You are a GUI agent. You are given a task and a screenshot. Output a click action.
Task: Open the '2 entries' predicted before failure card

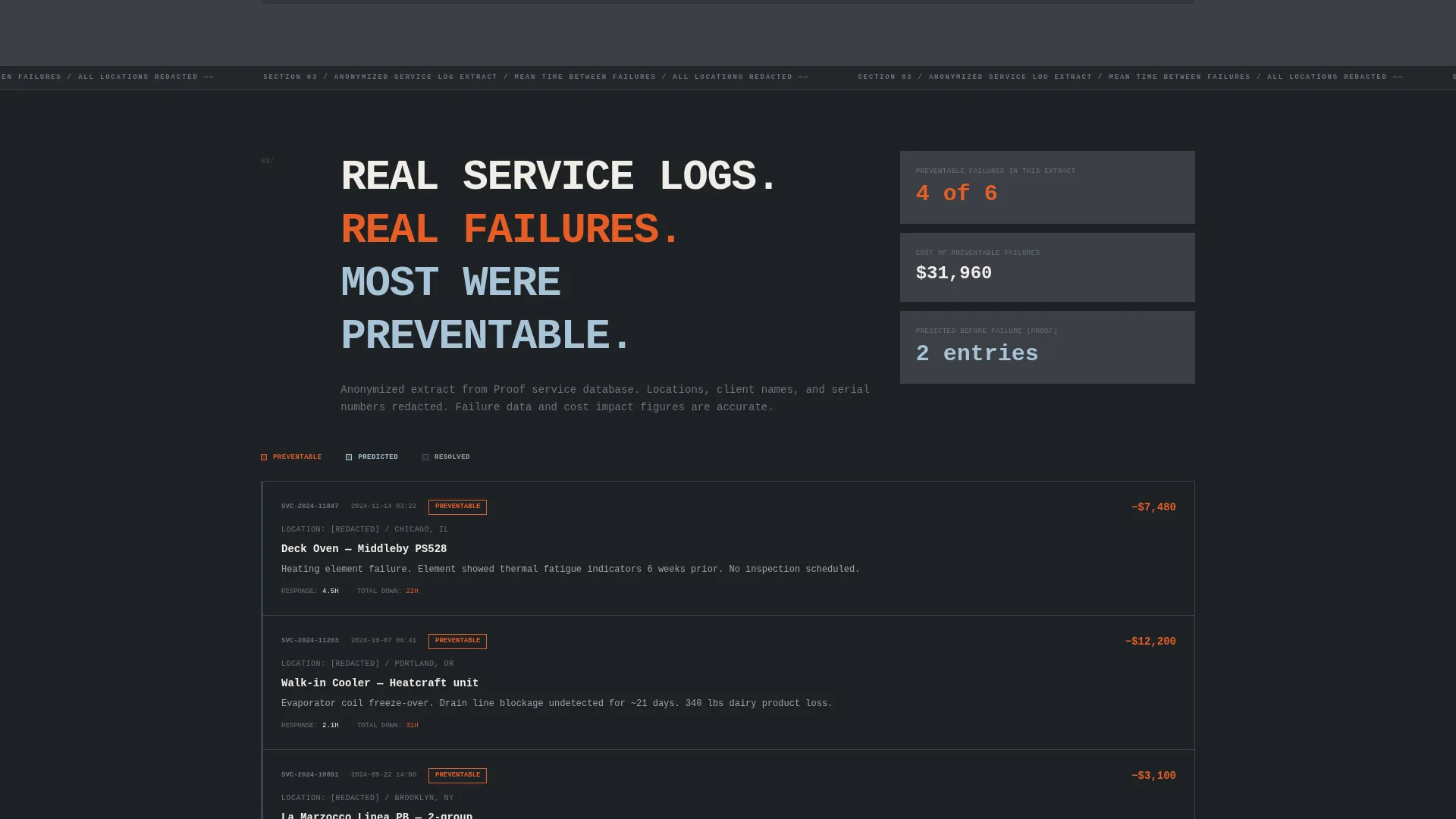(x=1047, y=347)
